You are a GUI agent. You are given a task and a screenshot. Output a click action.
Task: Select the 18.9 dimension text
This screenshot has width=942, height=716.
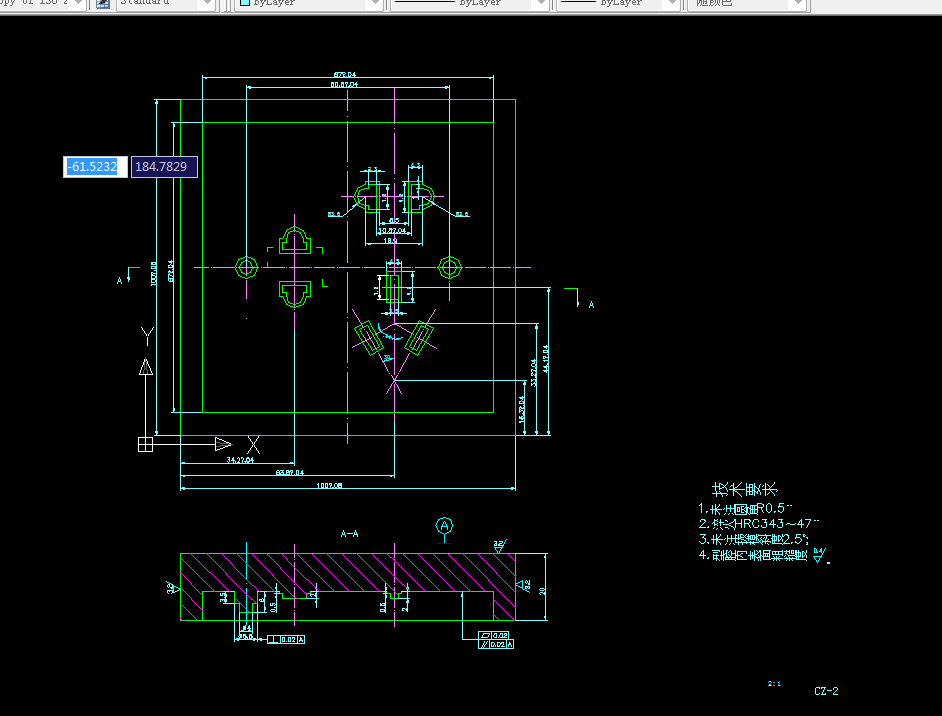(390, 240)
